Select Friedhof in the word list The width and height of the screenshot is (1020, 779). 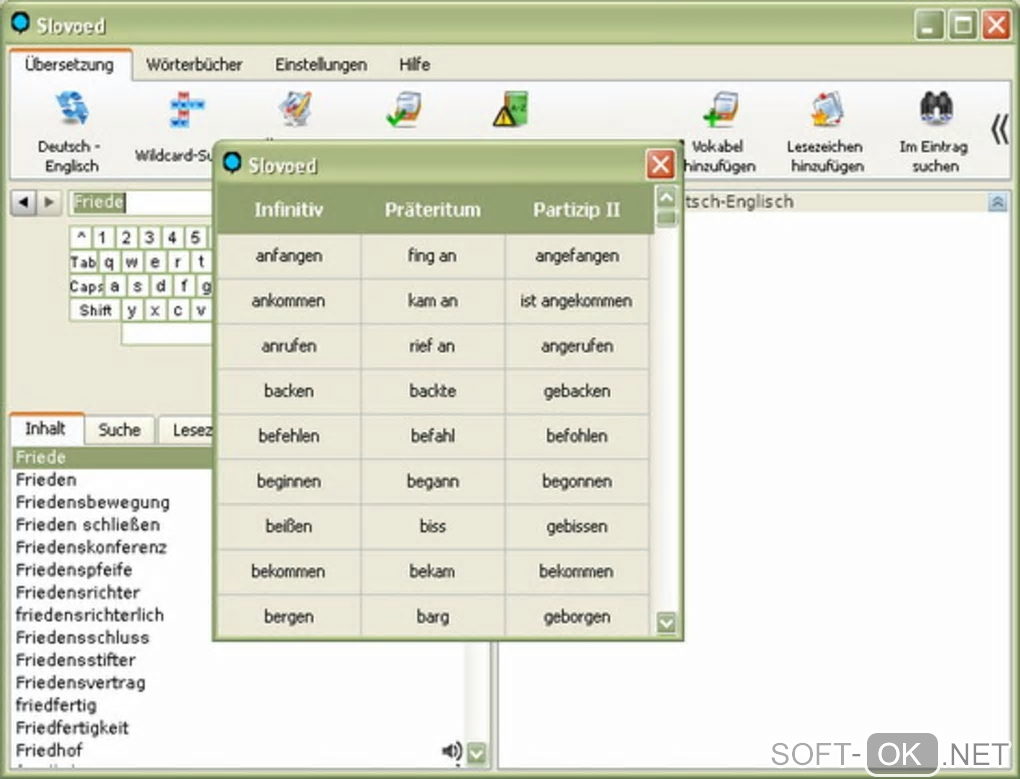(49, 750)
